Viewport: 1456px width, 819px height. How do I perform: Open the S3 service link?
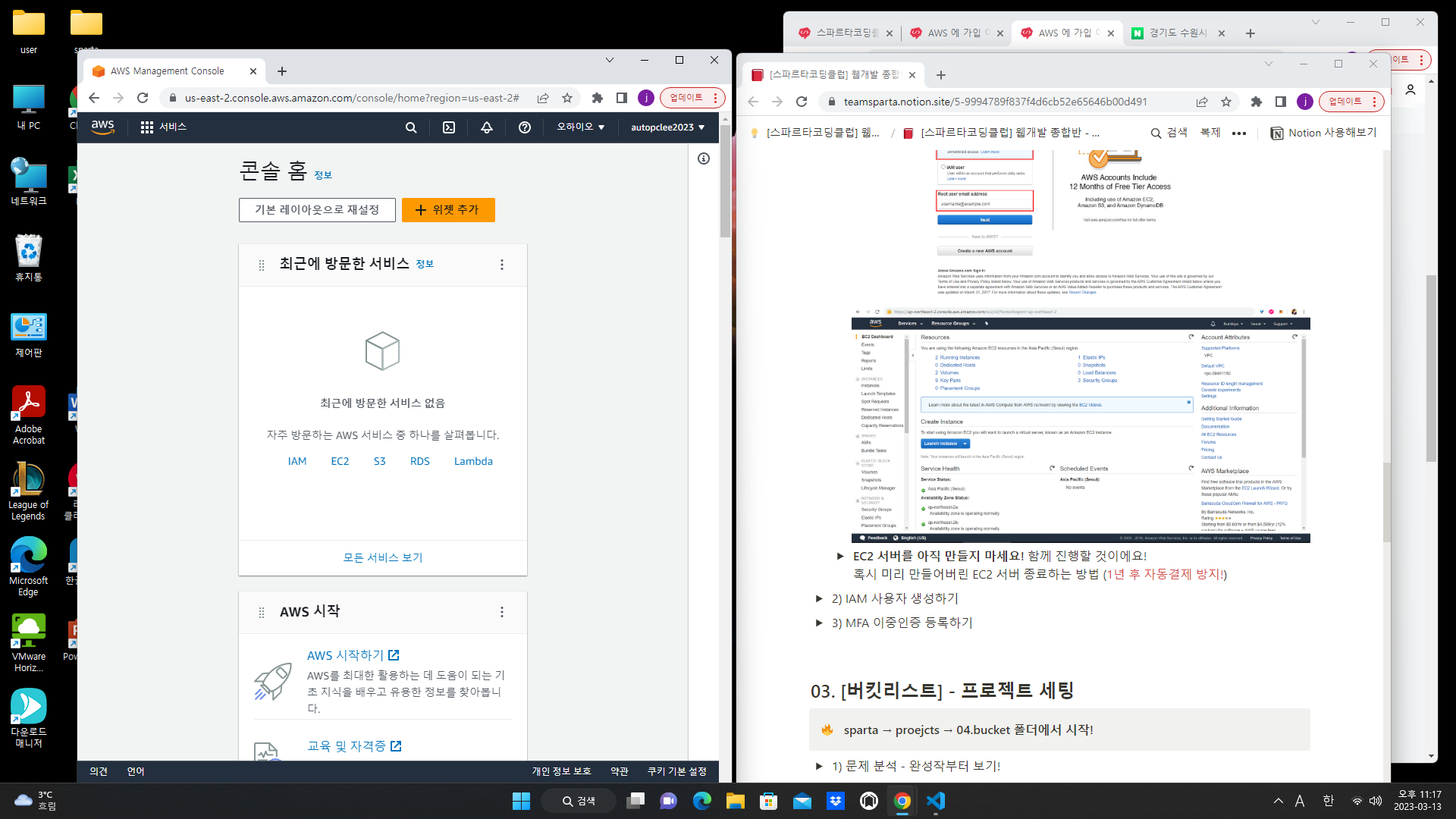coord(380,461)
